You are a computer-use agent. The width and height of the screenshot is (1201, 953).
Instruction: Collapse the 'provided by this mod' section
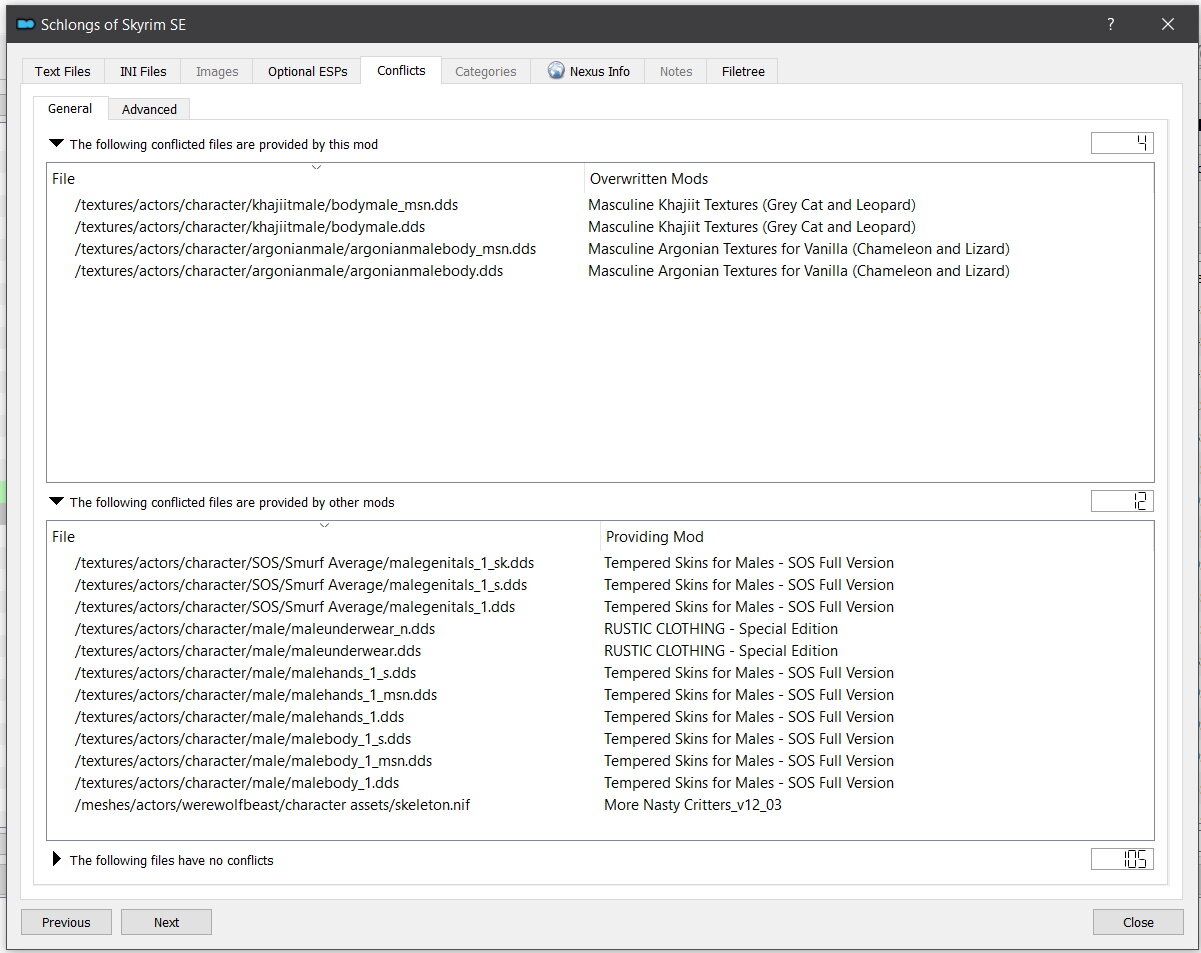point(56,144)
